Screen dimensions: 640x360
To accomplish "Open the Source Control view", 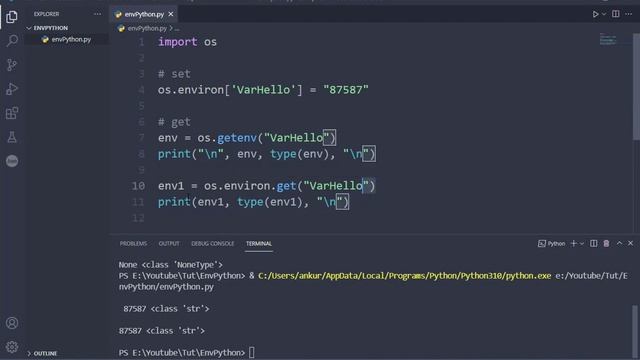I will (12, 64).
